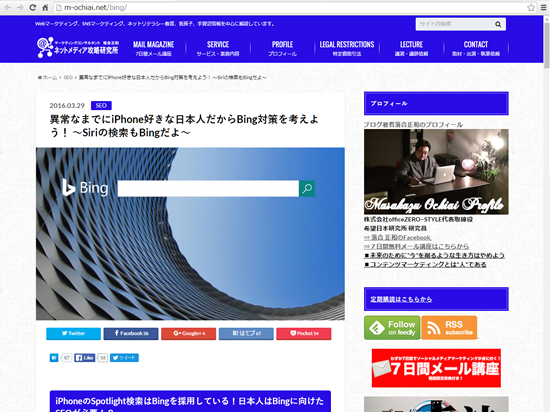Viewport: 550px width, 412px height.
Task: Share via the red Google+ button
Action: tap(188, 333)
